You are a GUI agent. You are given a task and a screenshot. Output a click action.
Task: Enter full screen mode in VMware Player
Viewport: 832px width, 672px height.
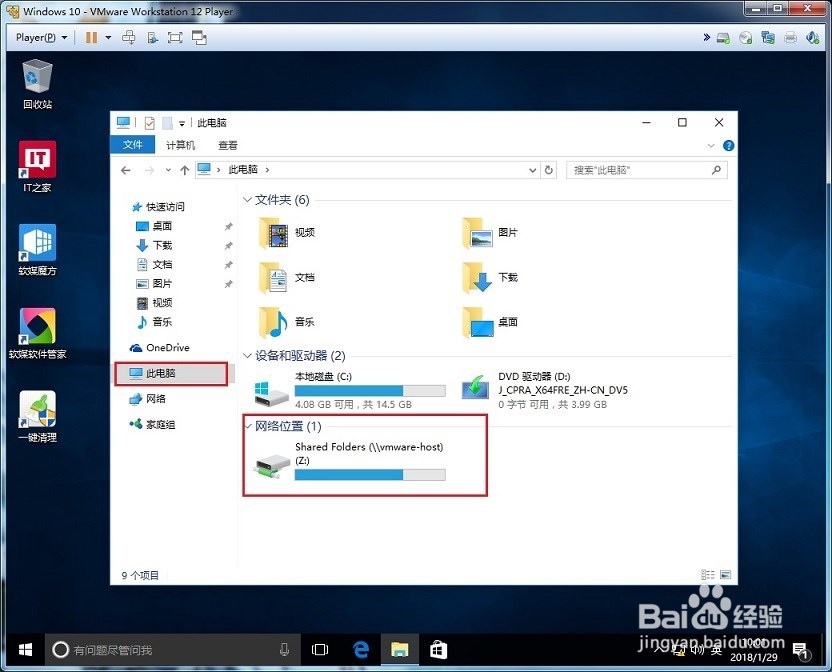click(173, 37)
